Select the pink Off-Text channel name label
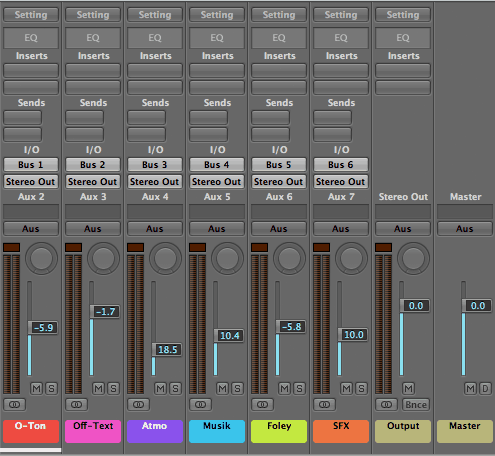Screen dimensions: 495x456 coord(93,431)
